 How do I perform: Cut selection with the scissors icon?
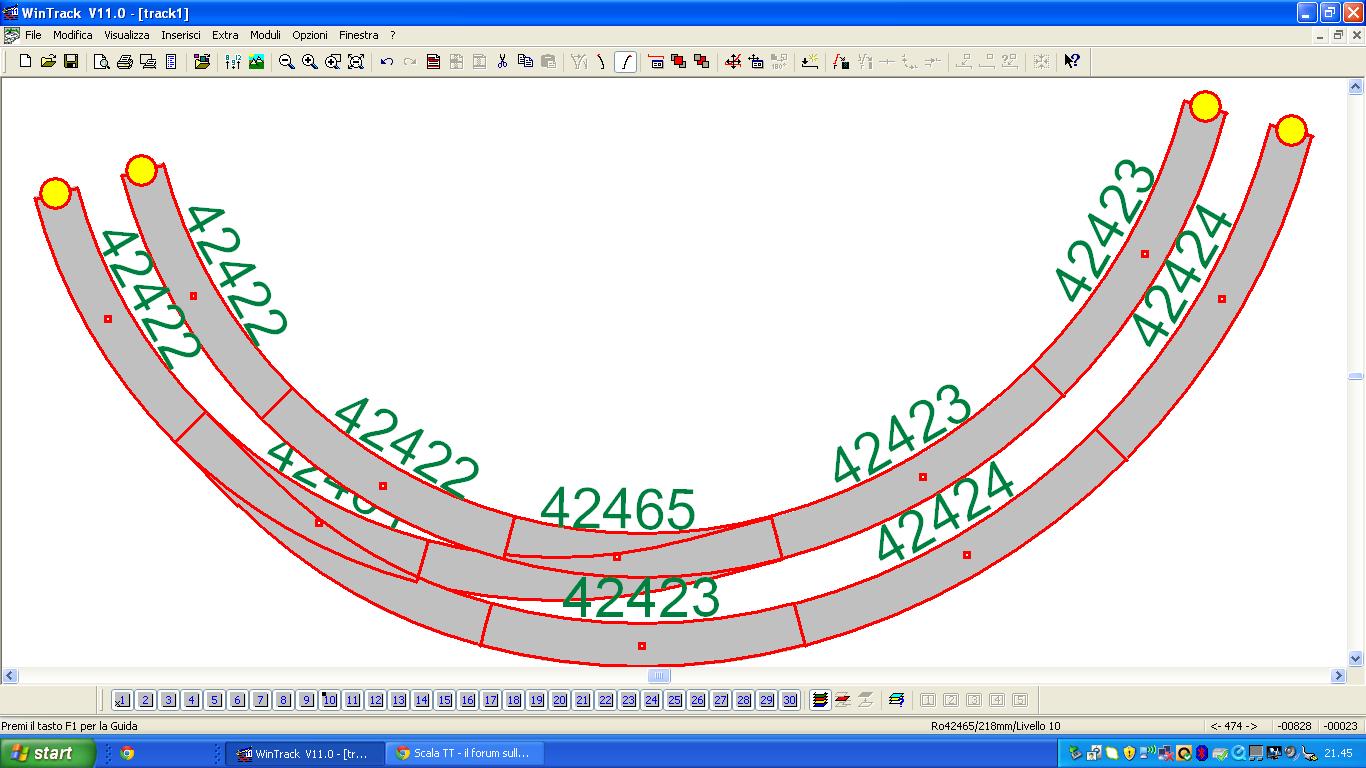coord(502,61)
